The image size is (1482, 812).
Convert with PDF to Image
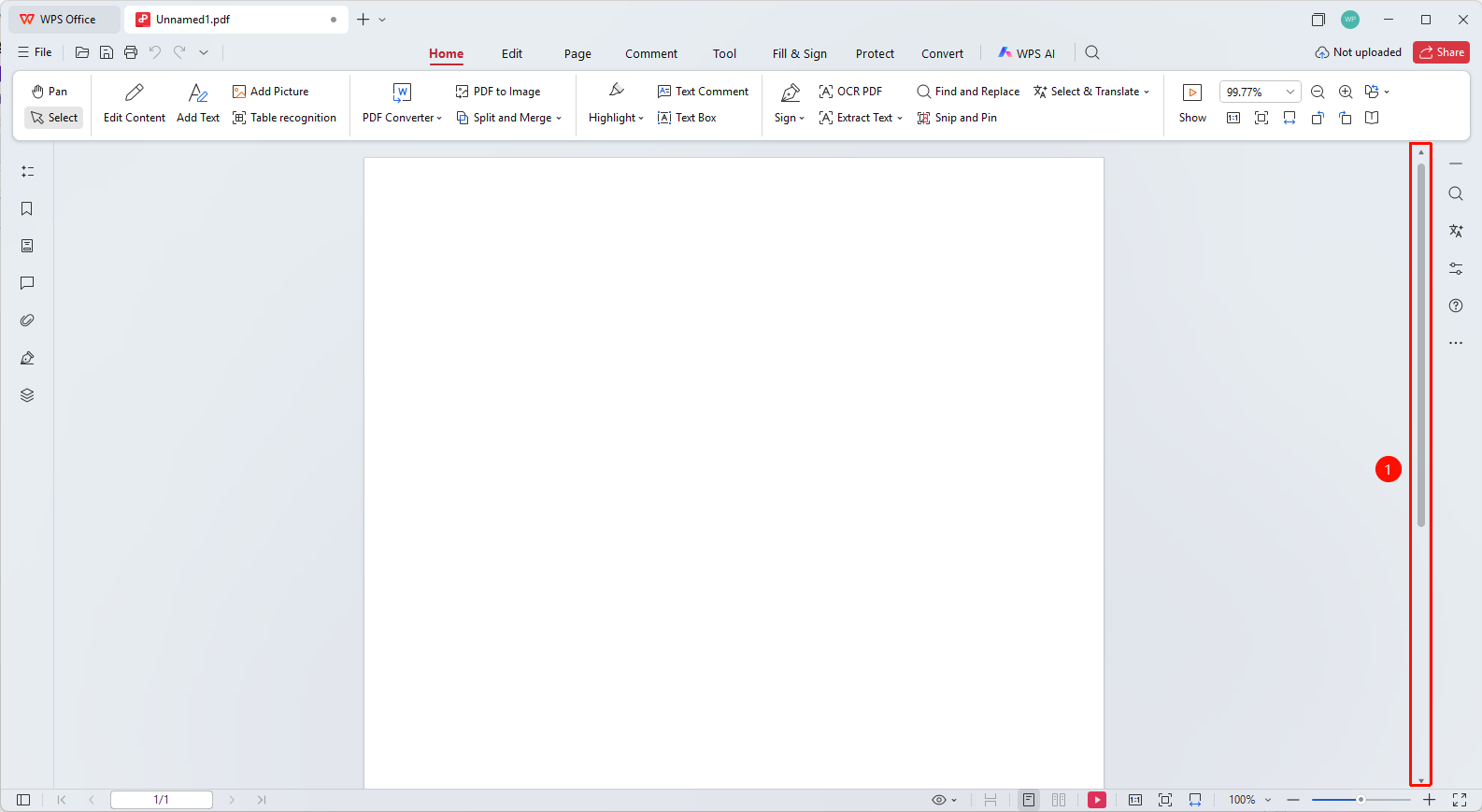pos(498,92)
